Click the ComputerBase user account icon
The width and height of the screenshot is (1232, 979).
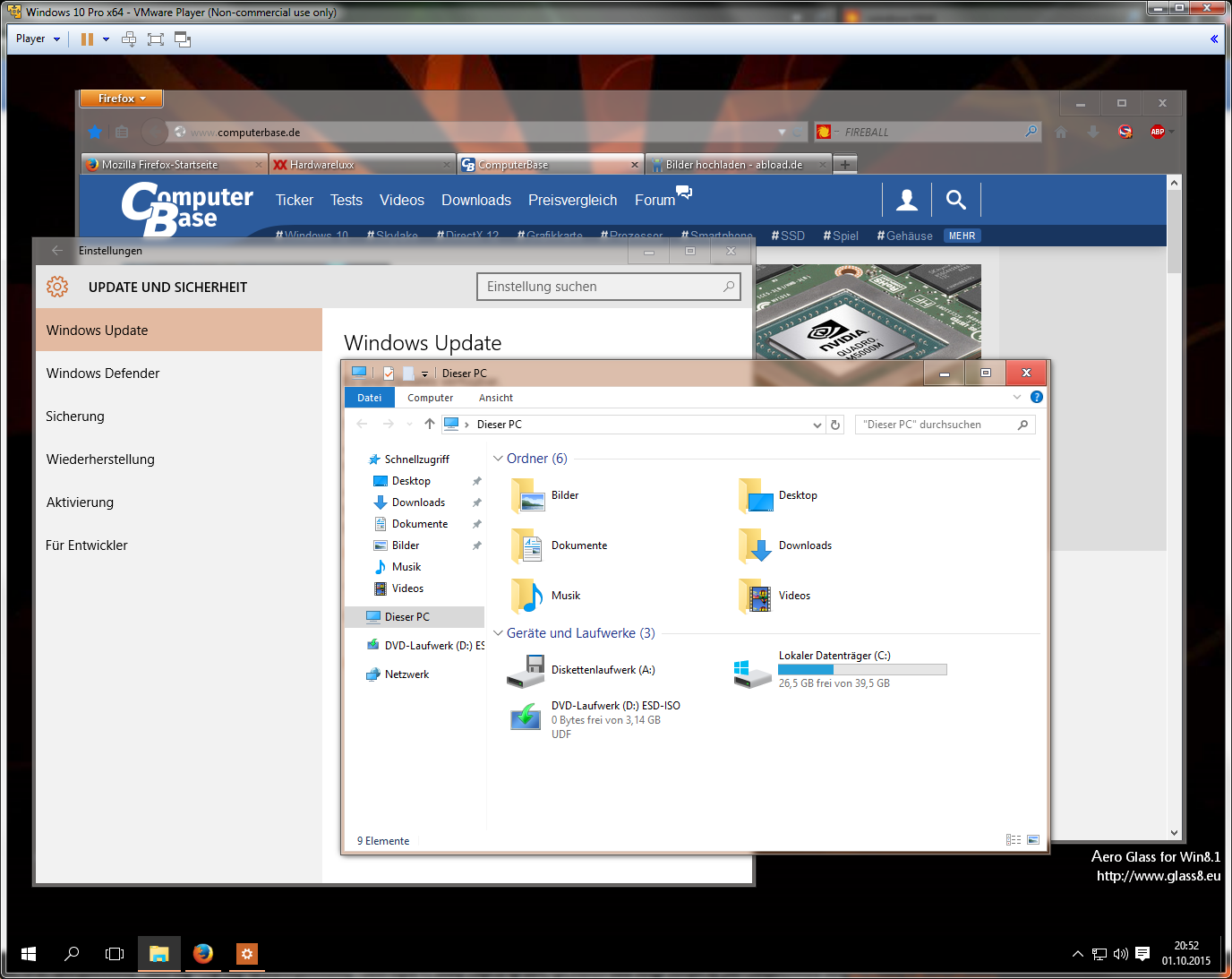click(x=907, y=200)
